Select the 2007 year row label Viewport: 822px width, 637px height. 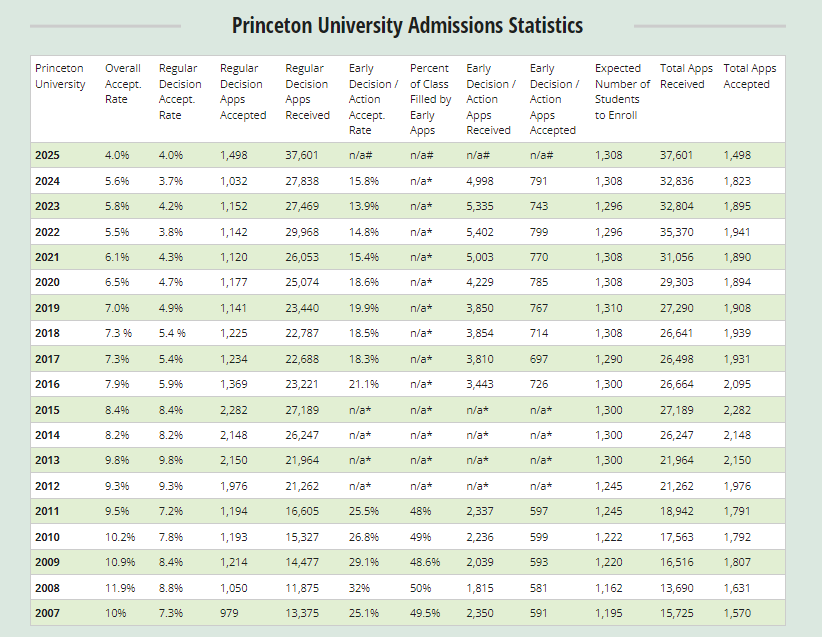click(x=47, y=613)
